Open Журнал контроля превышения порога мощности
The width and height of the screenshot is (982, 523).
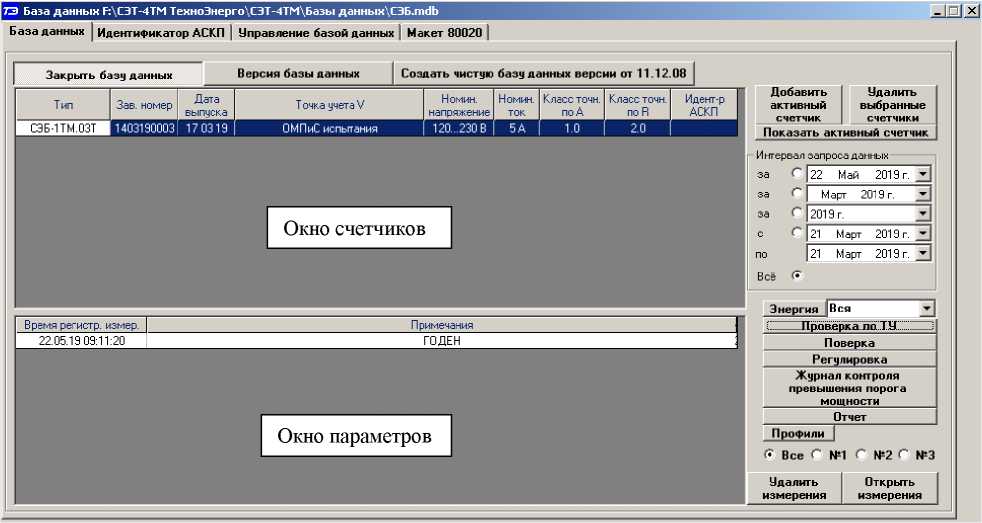[849, 388]
